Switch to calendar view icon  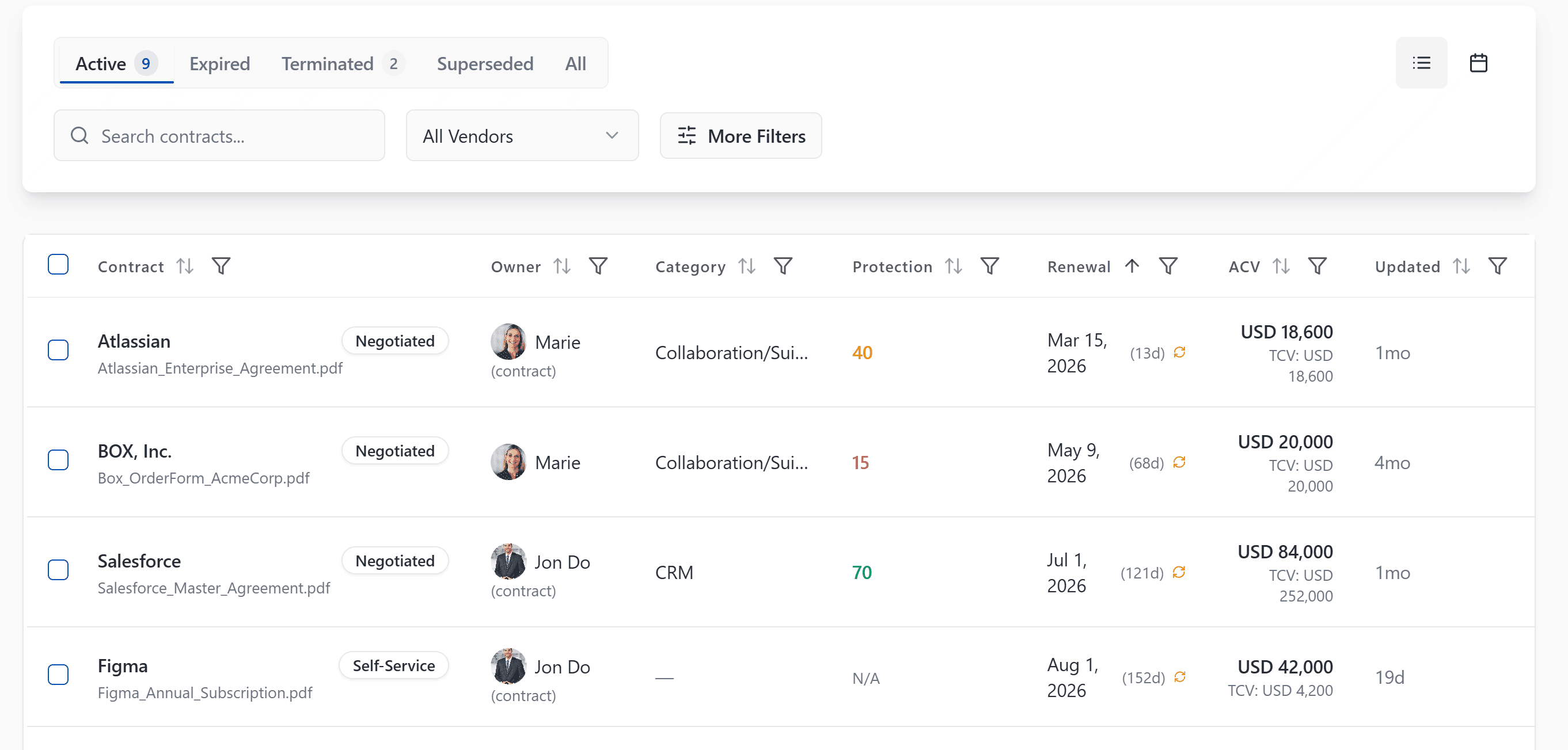(1478, 63)
